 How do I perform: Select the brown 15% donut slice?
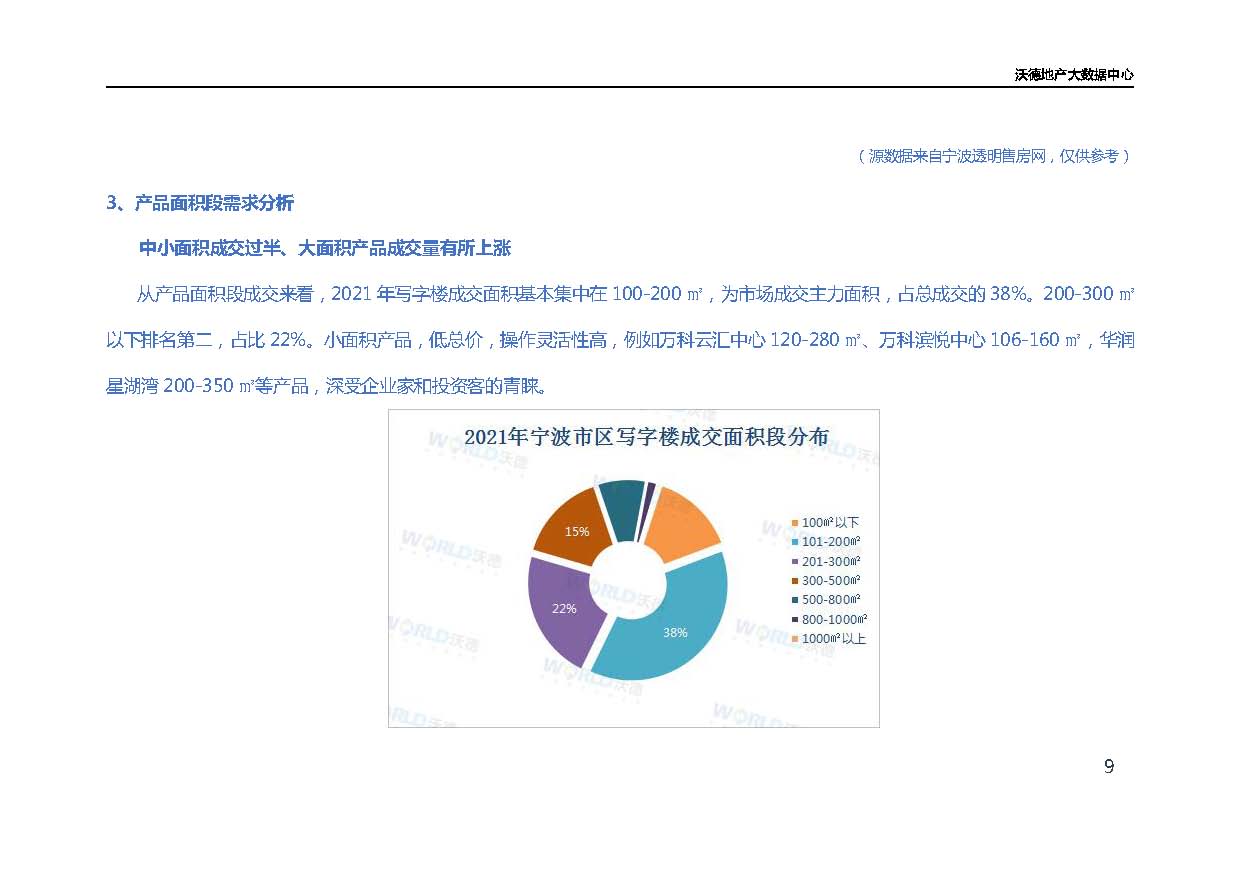(571, 527)
